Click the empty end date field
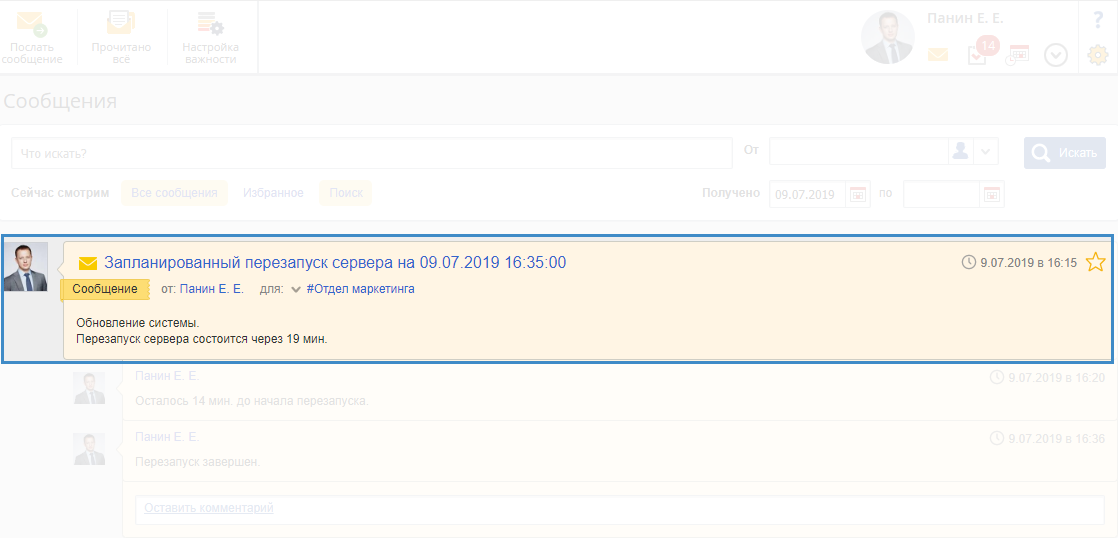The image size is (1118, 538). pyautogui.click(x=942, y=194)
